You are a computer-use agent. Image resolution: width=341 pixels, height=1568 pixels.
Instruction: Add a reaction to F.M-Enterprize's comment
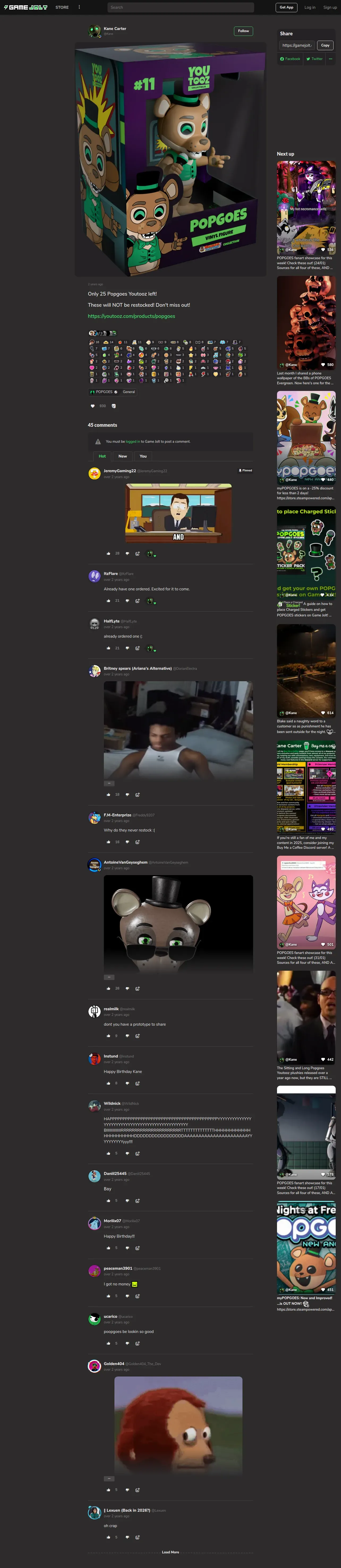point(138,842)
